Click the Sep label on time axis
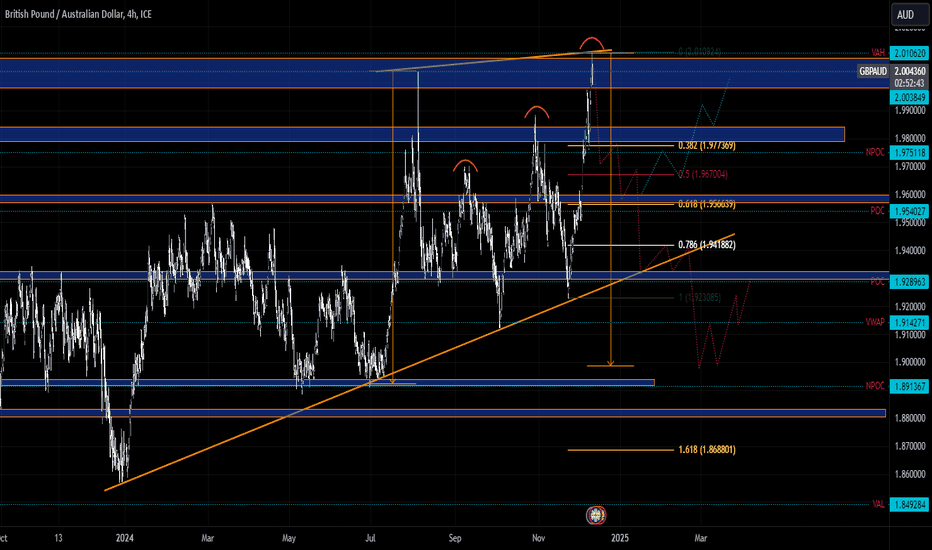 [x=455, y=538]
